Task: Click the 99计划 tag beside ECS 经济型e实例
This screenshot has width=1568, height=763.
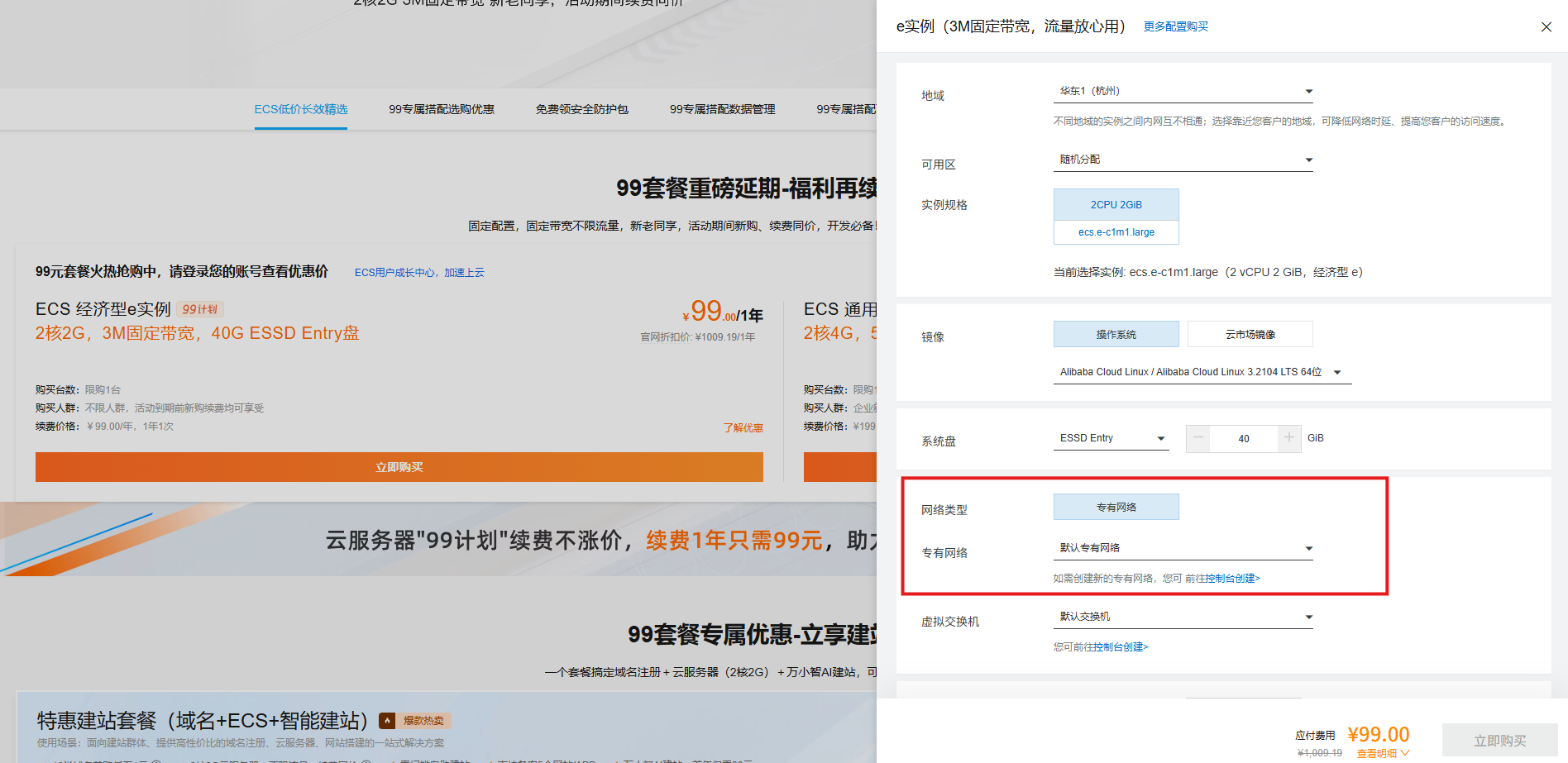Action: (x=200, y=309)
